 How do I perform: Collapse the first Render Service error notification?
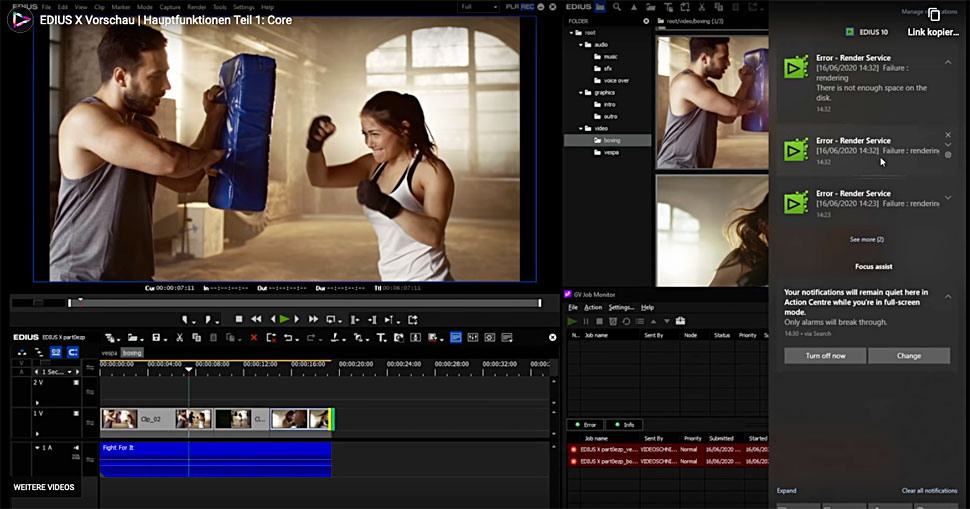click(x=948, y=62)
